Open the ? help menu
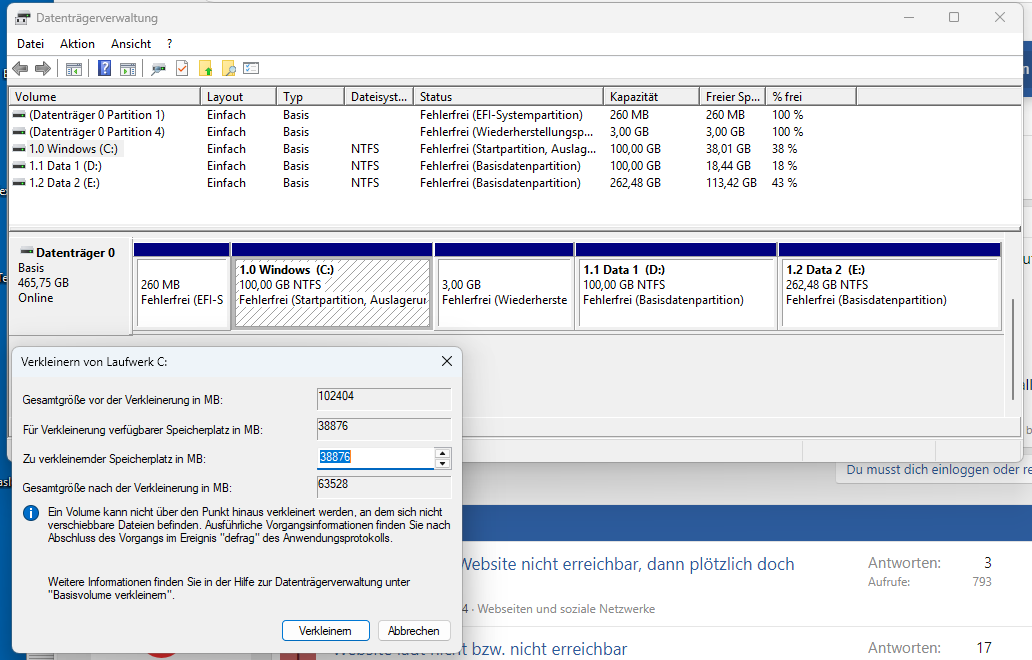The width and height of the screenshot is (1032, 660). point(170,44)
